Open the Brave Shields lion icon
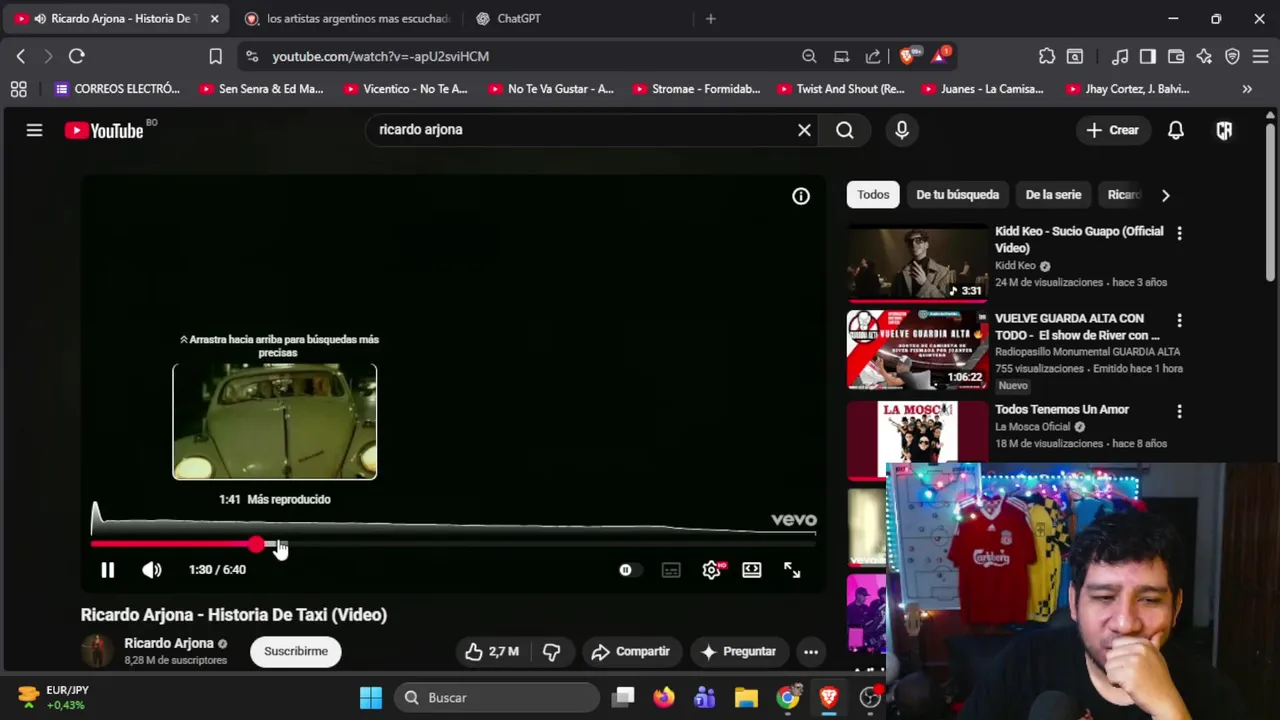1280x720 pixels. click(908, 56)
